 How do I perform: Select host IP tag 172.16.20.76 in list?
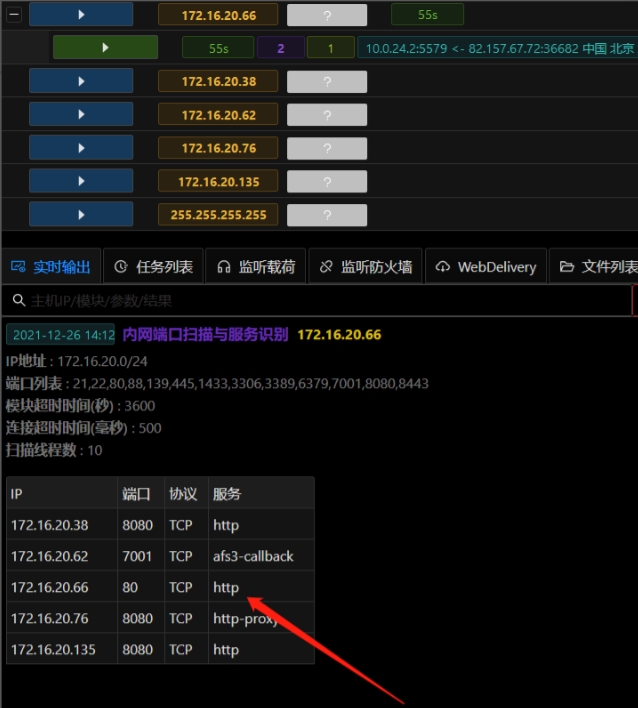[219, 148]
